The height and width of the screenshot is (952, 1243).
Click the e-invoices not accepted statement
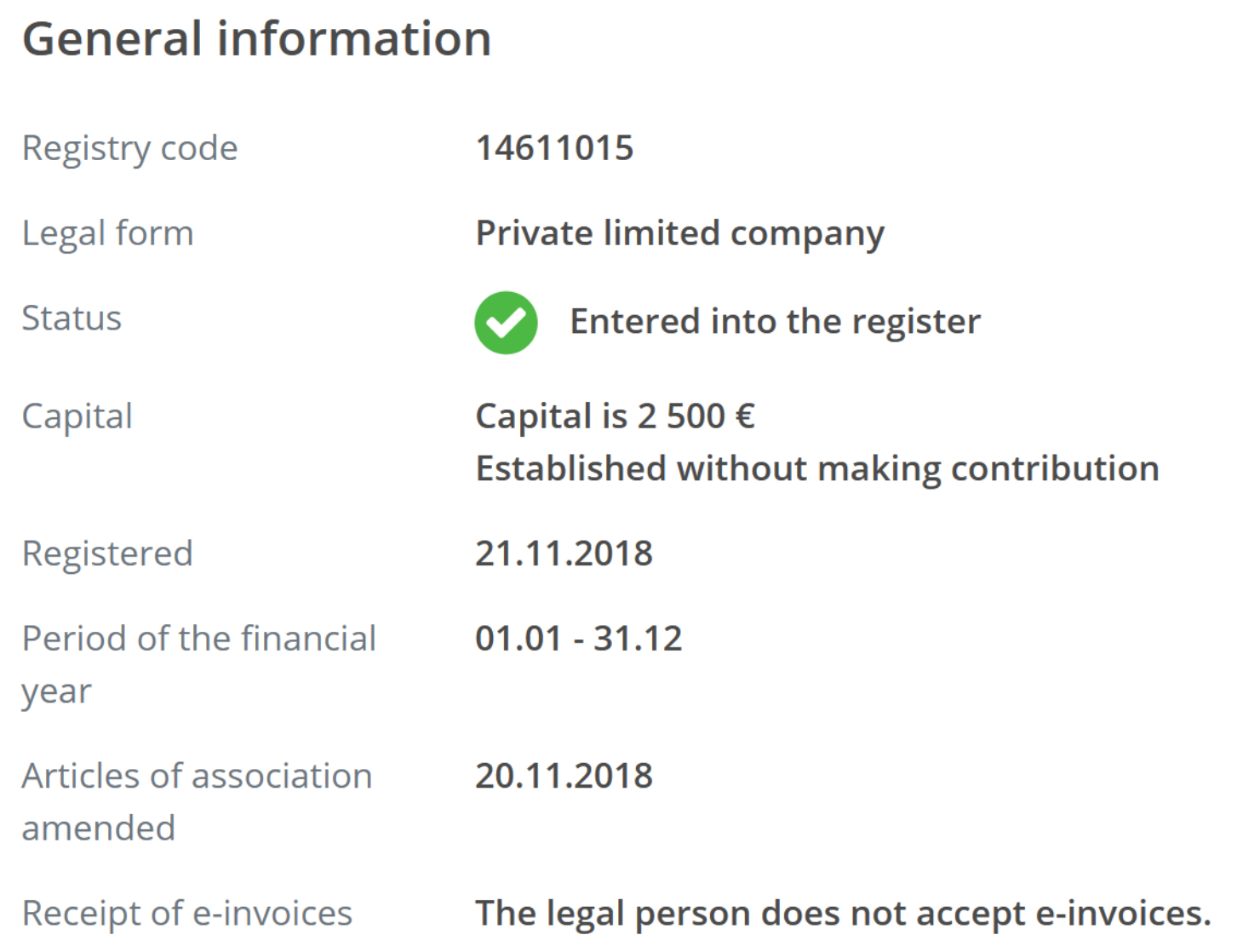pyautogui.click(x=843, y=915)
